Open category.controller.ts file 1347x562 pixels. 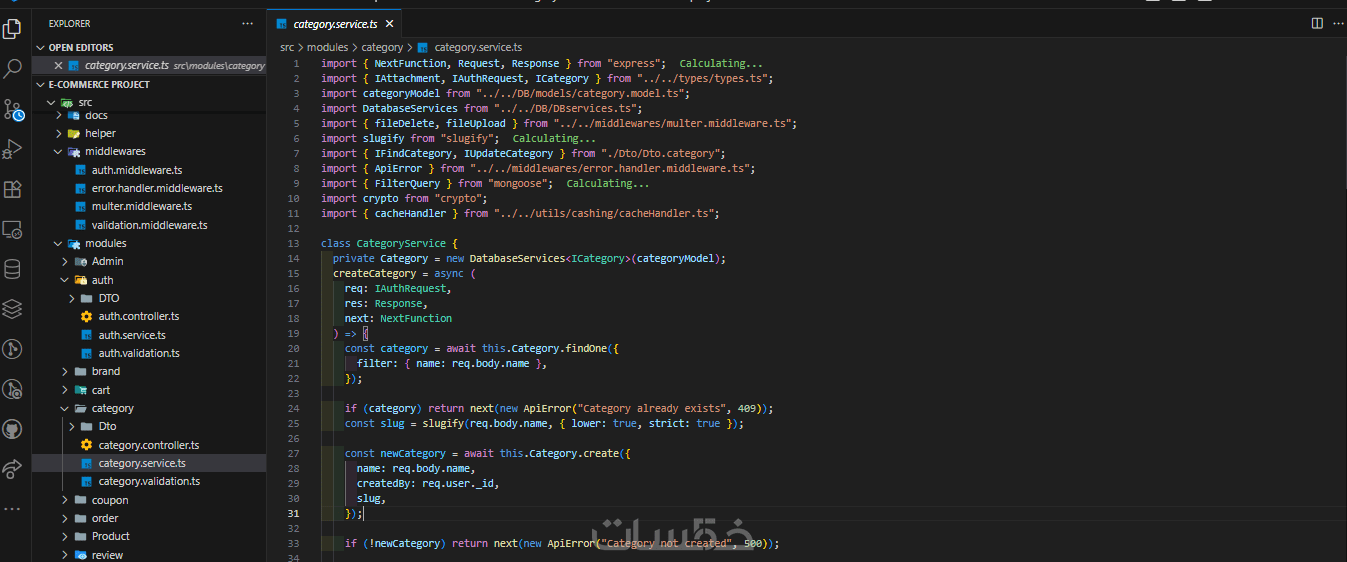[148, 445]
